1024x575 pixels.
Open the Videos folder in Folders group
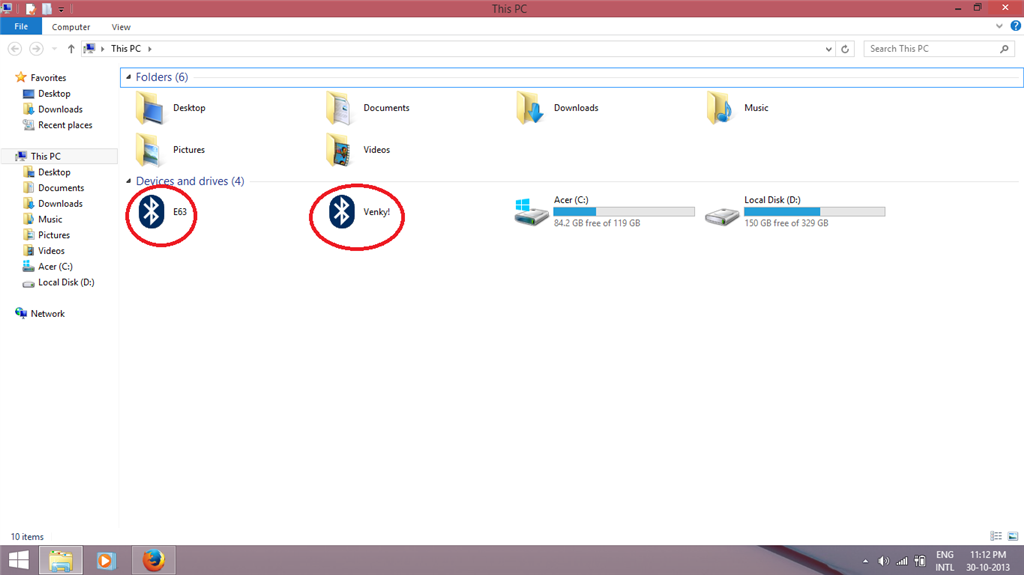tap(358, 150)
